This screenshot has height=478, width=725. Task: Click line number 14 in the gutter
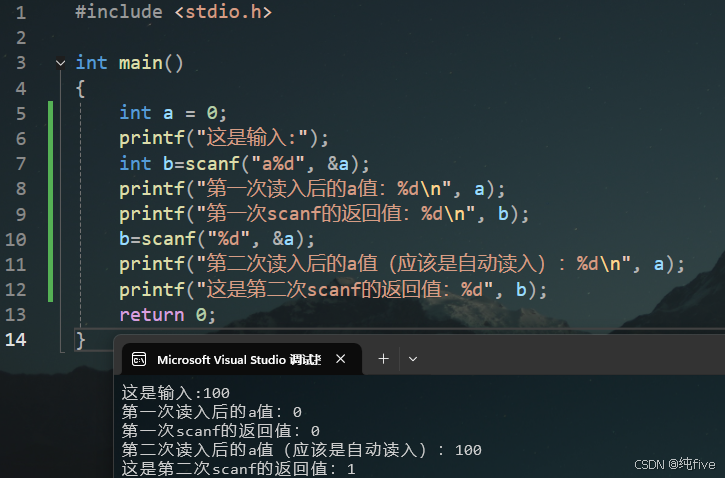pos(16,340)
